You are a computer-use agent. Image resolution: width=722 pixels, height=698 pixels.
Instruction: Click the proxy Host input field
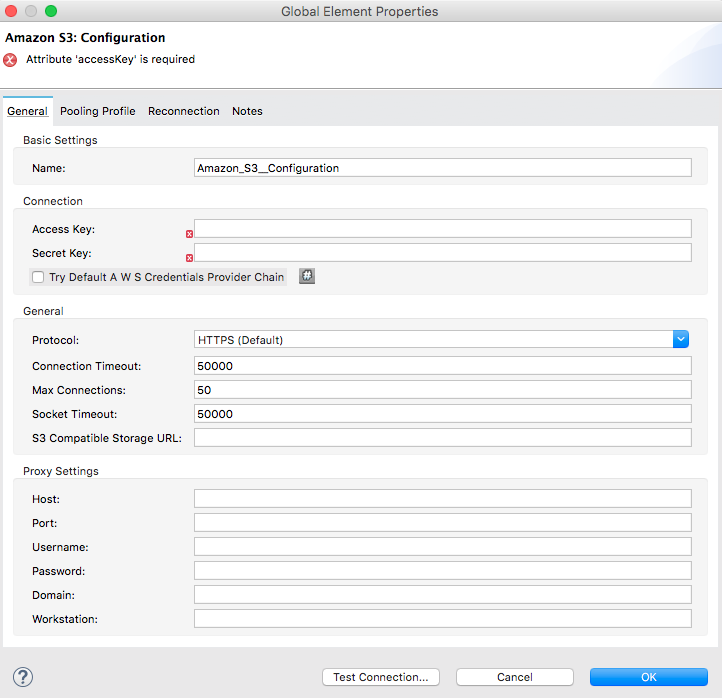[x=442, y=499]
